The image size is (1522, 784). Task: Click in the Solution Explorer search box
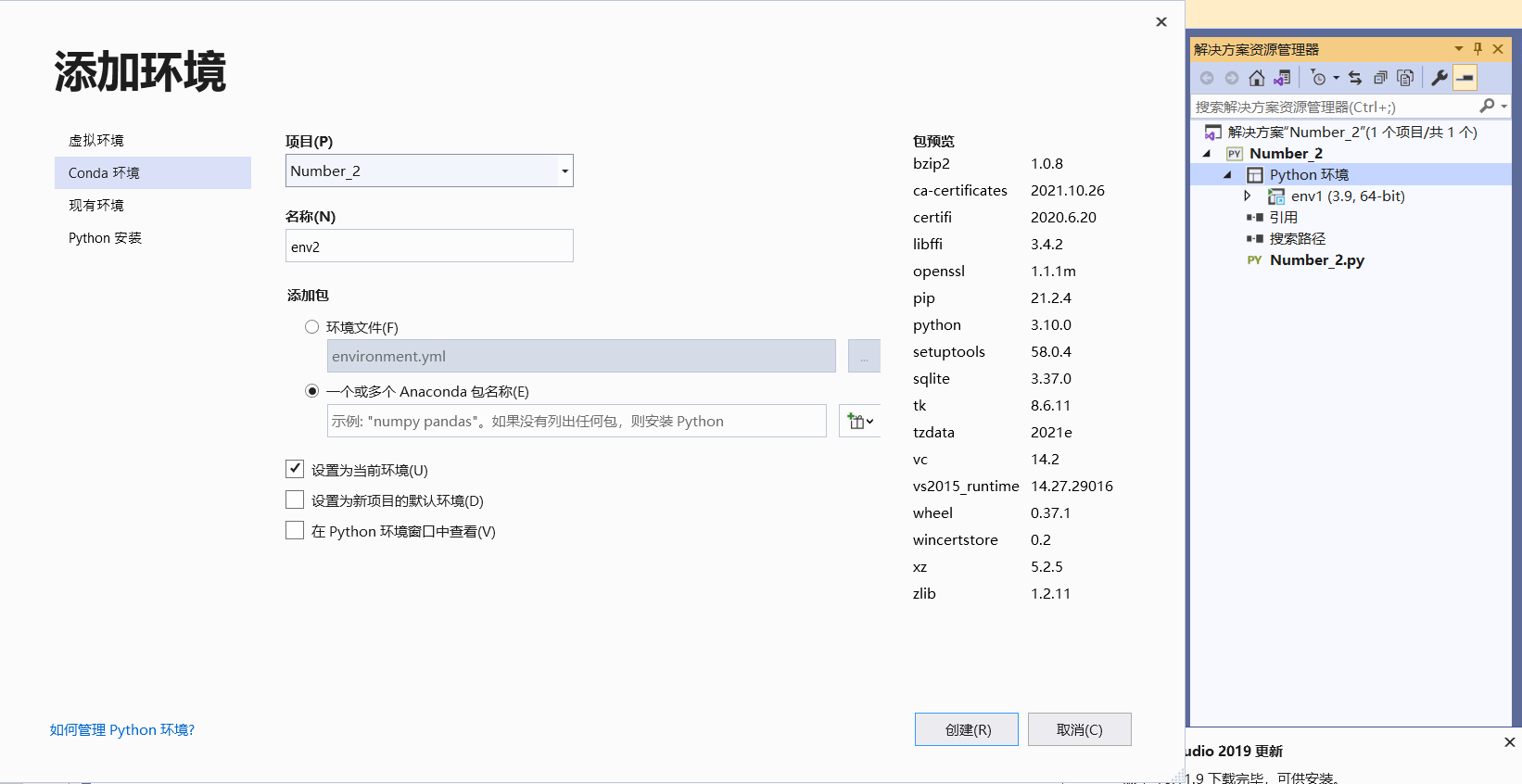pyautogui.click(x=1335, y=107)
